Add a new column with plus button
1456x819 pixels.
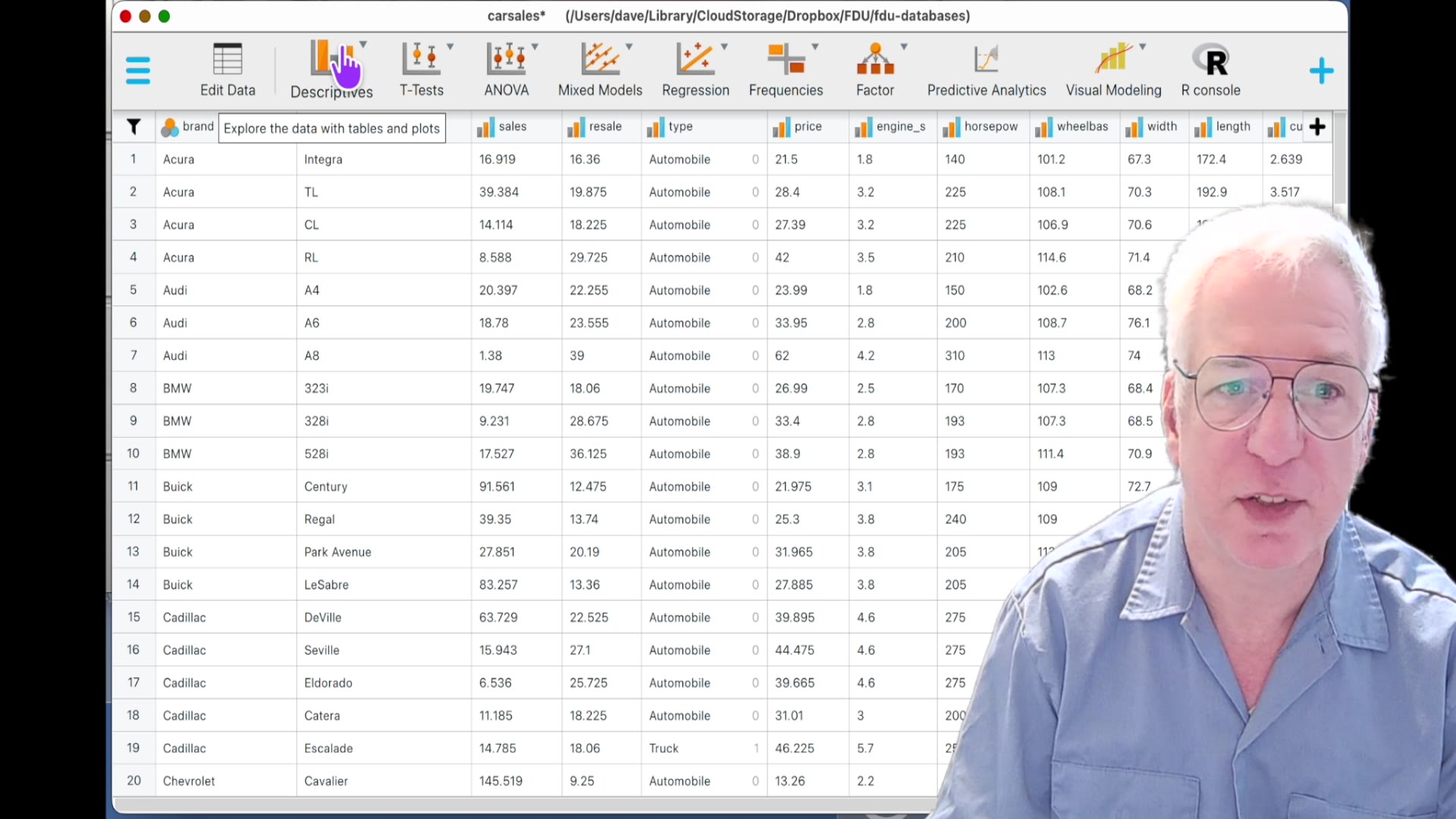point(1317,127)
